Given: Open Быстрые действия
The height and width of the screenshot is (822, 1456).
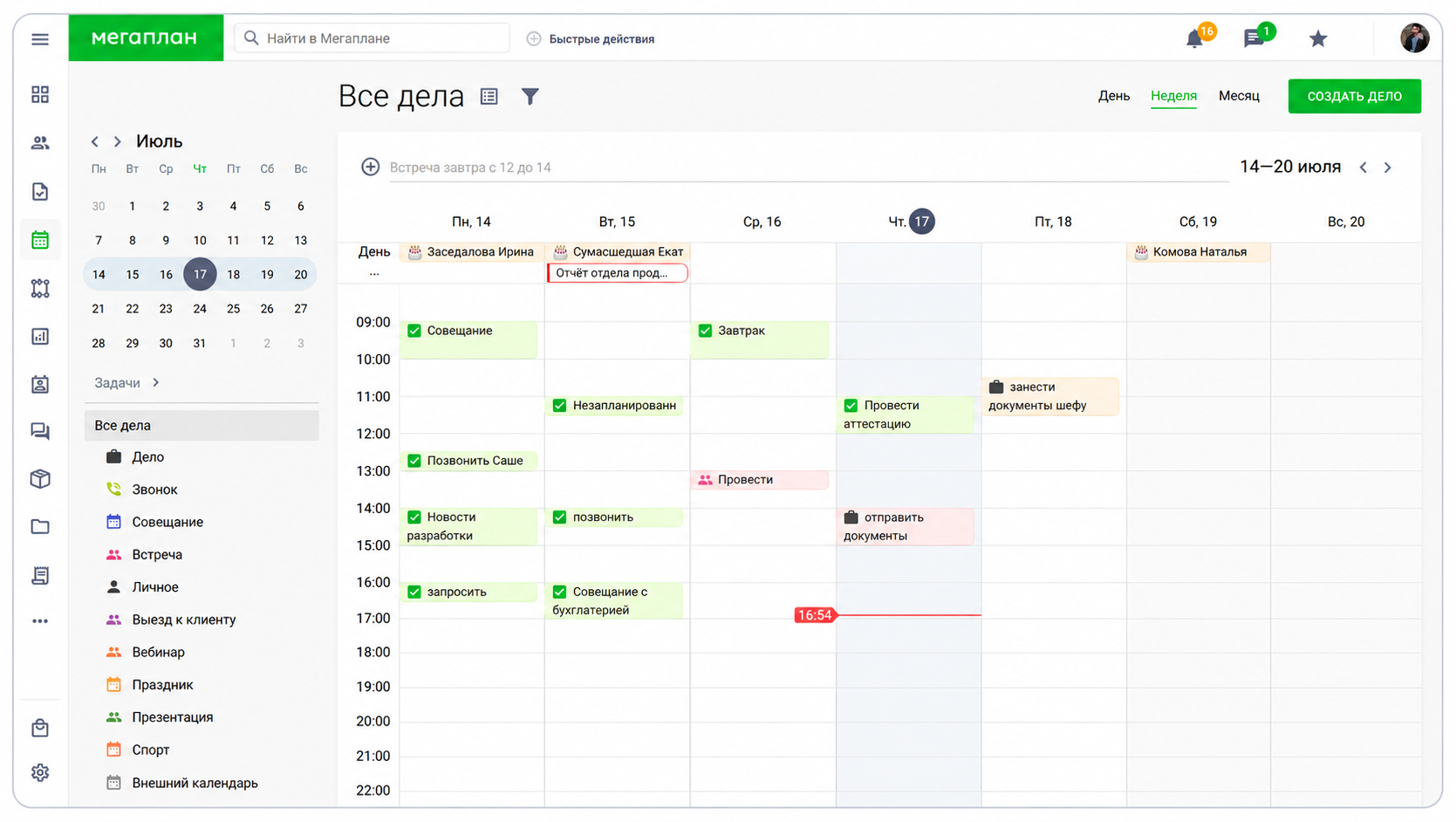Looking at the screenshot, I should pos(591,39).
